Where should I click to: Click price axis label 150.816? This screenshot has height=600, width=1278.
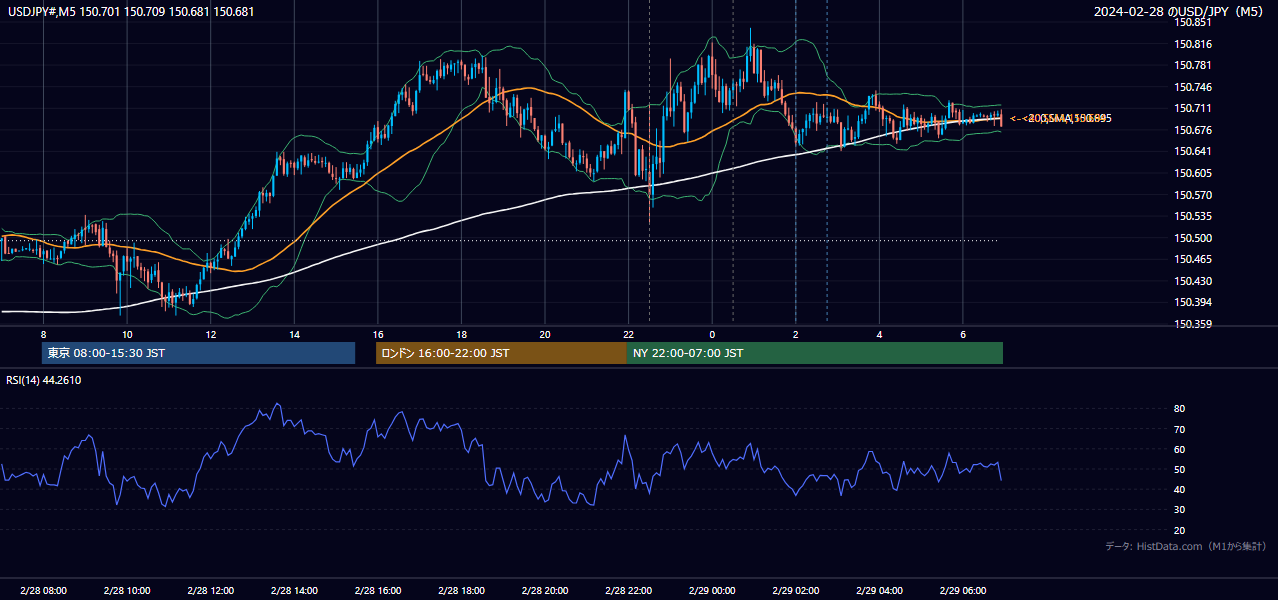(1194, 44)
